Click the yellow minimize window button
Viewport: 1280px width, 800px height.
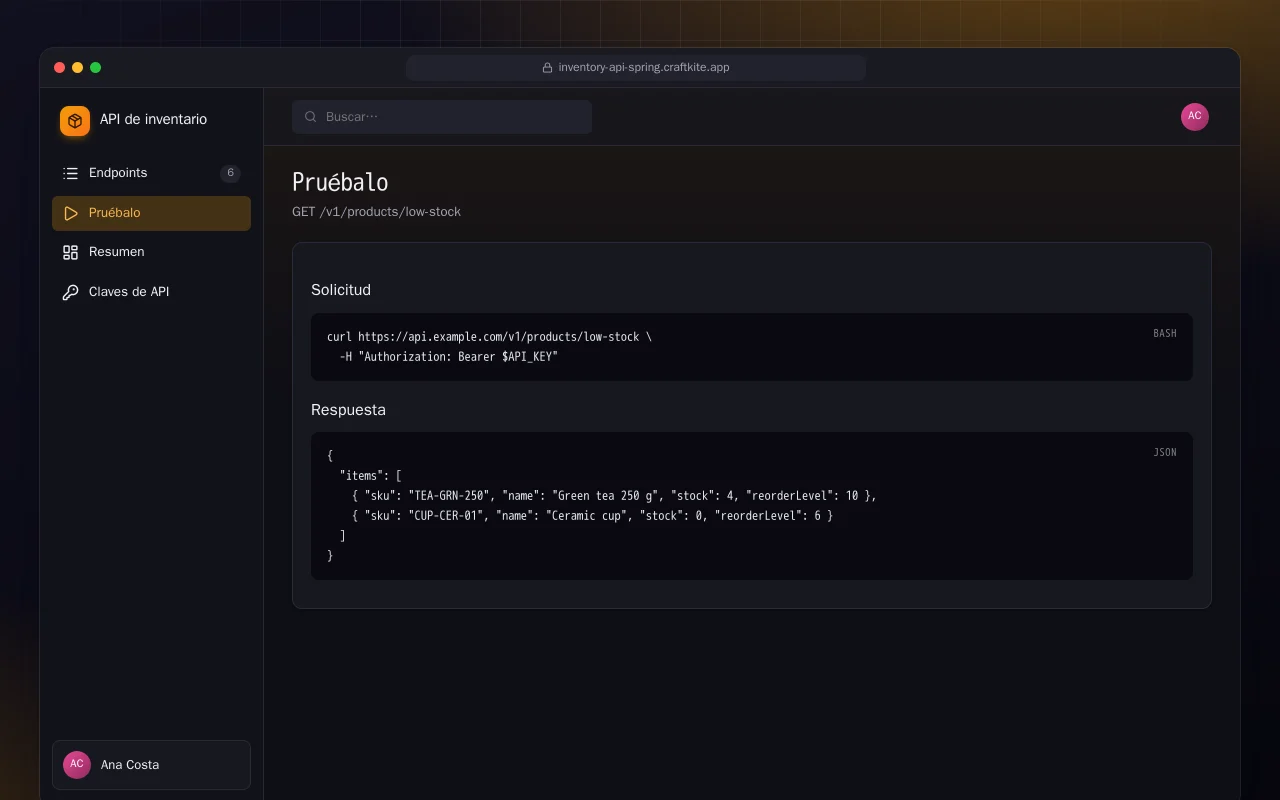pyautogui.click(x=78, y=68)
